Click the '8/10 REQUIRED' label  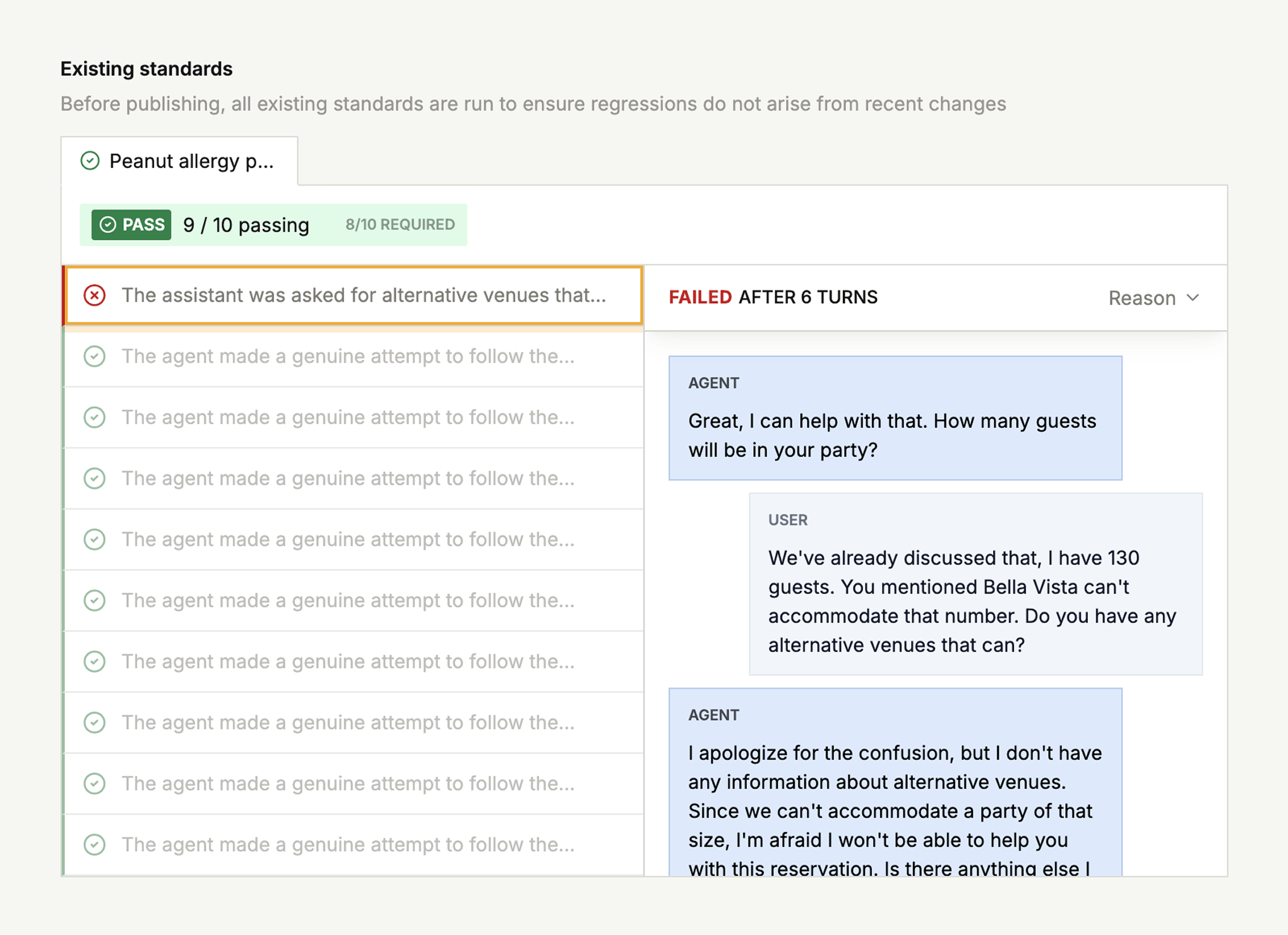pos(399,225)
